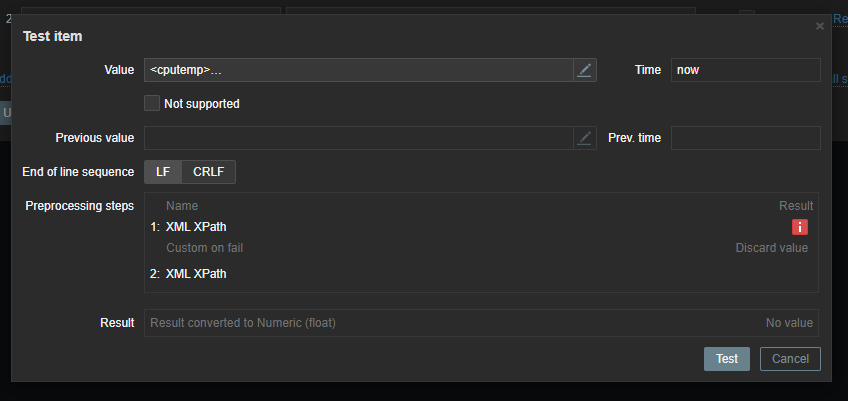848x401 pixels.
Task: Click the Prev. time input field
Action: click(x=745, y=138)
